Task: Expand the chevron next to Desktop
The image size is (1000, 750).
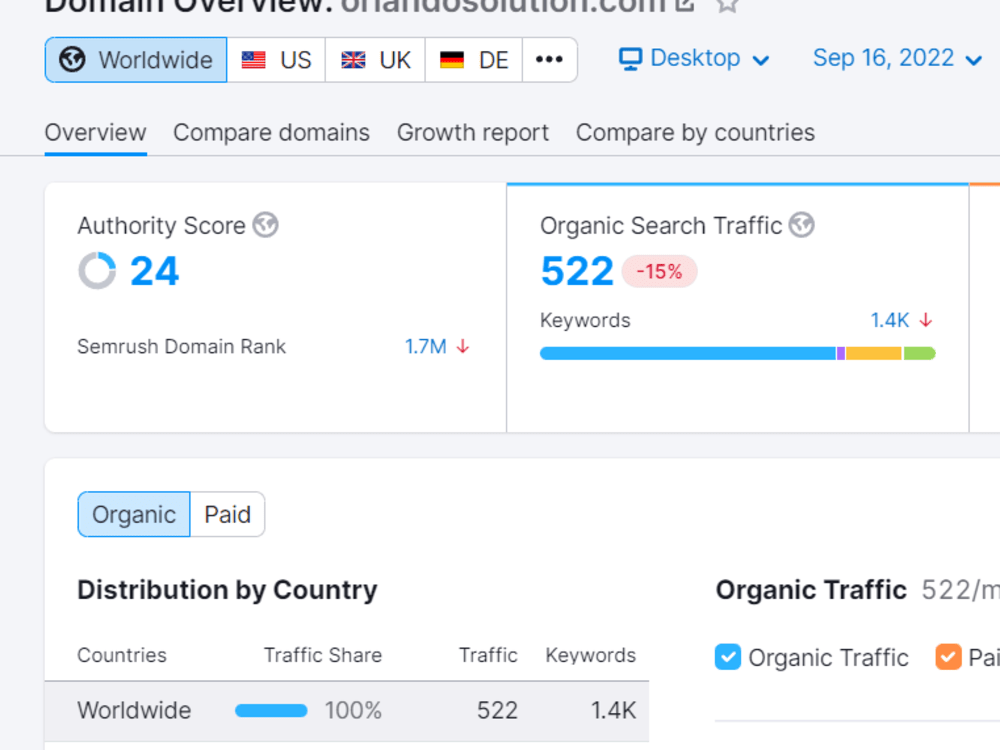Action: coord(761,61)
